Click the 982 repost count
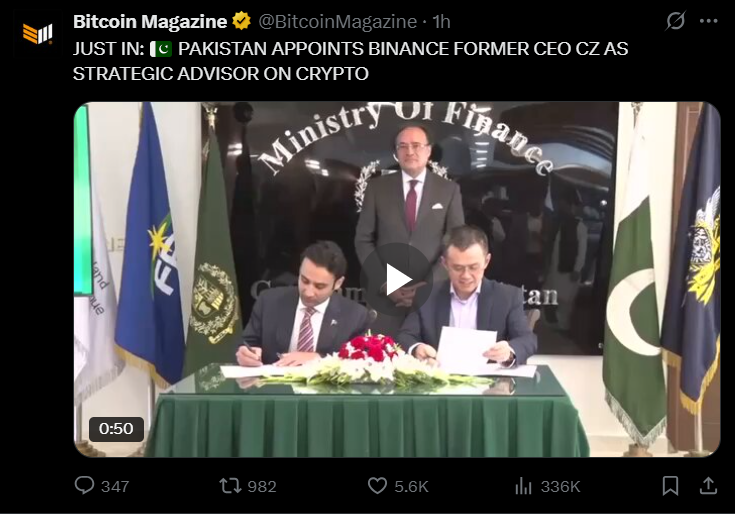The height and width of the screenshot is (514, 735). pos(262,486)
